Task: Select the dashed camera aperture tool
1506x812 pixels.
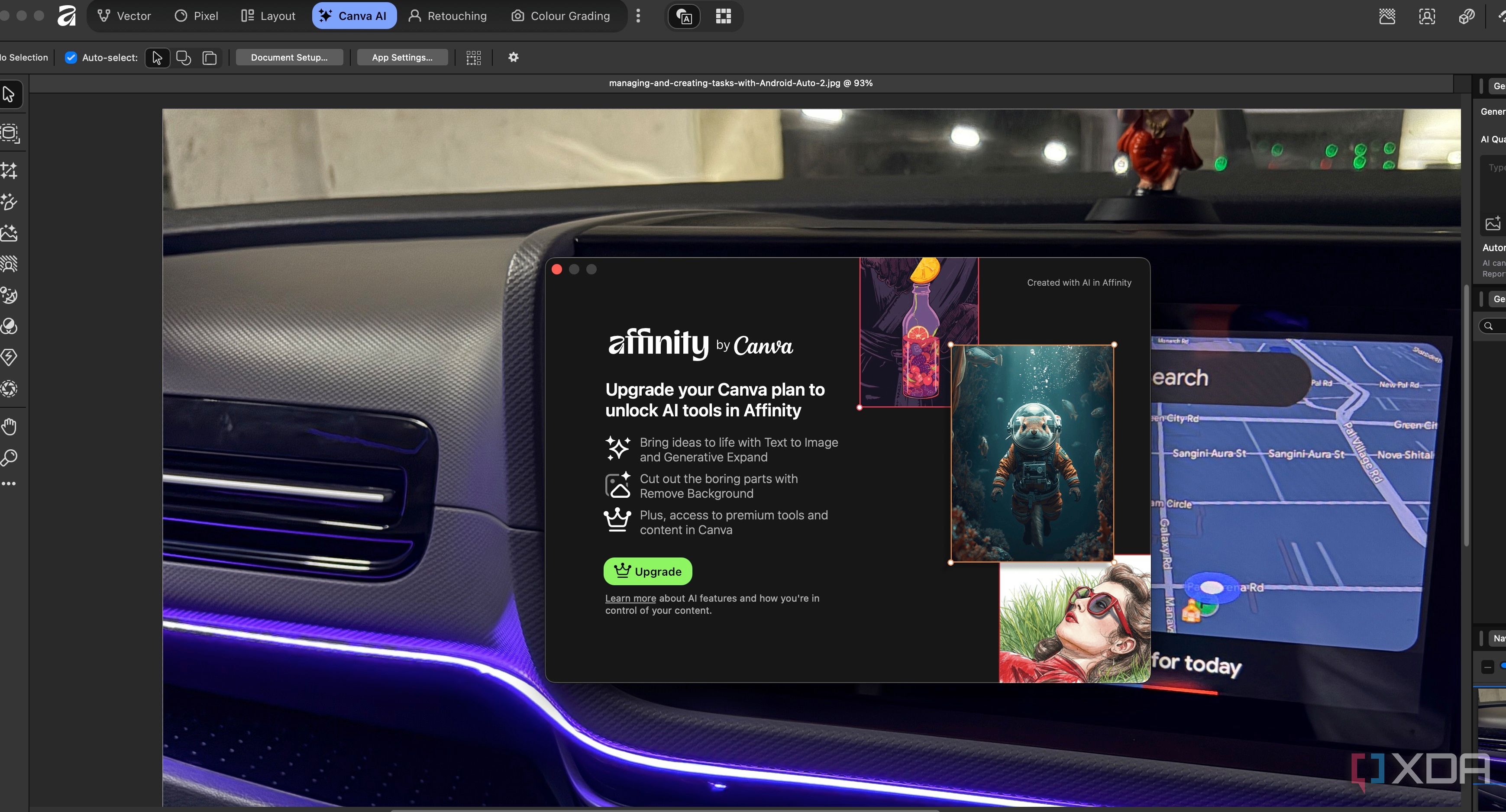Action: pyautogui.click(x=9, y=388)
